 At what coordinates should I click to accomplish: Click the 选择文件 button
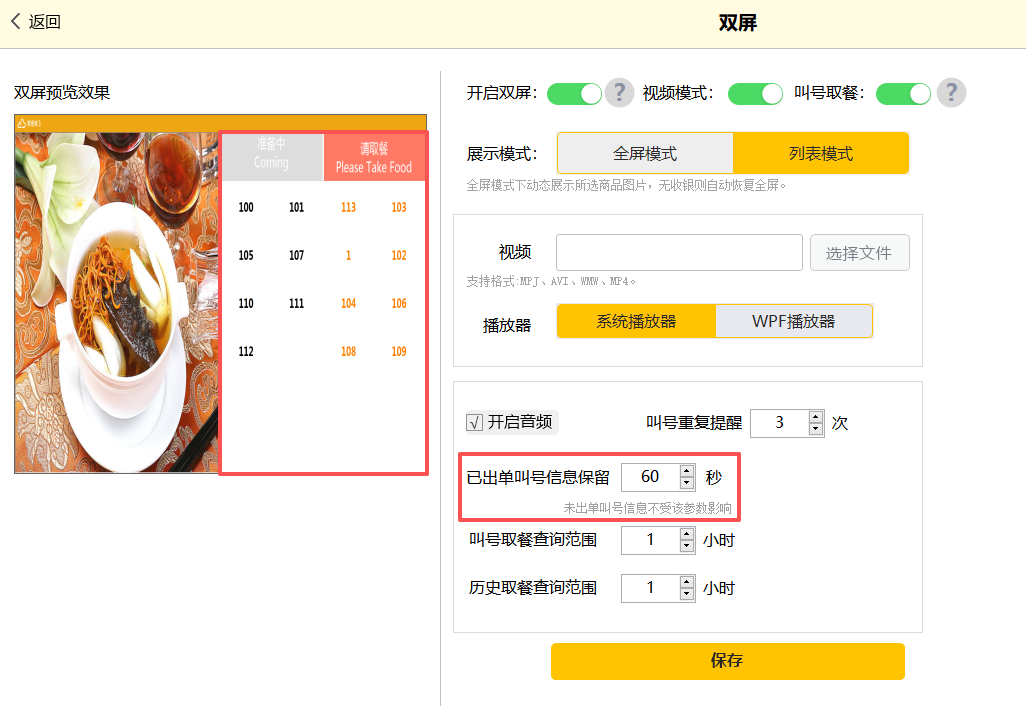859,253
